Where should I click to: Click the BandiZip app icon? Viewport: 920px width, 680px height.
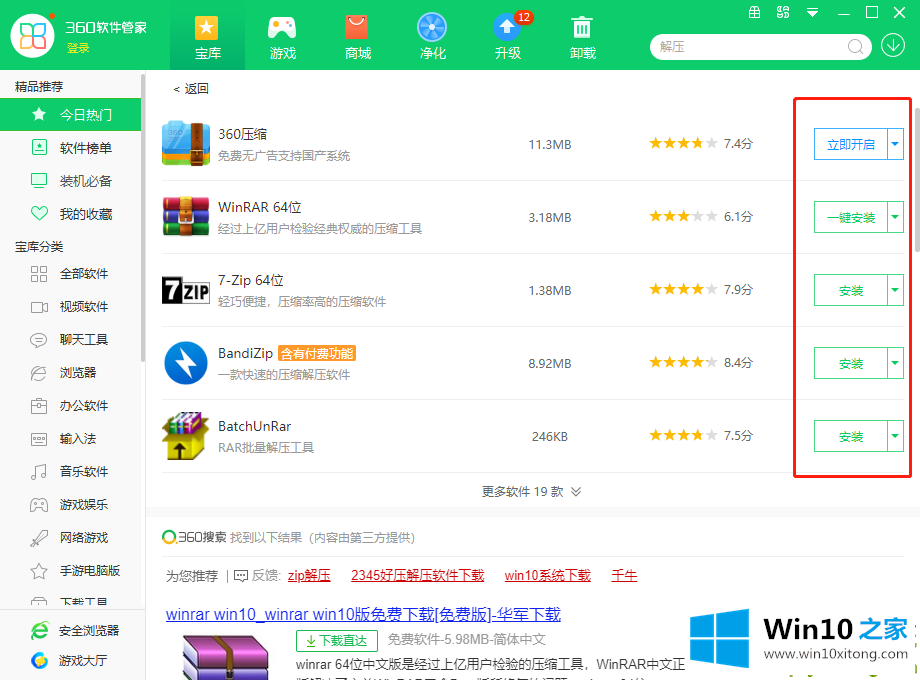(185, 363)
